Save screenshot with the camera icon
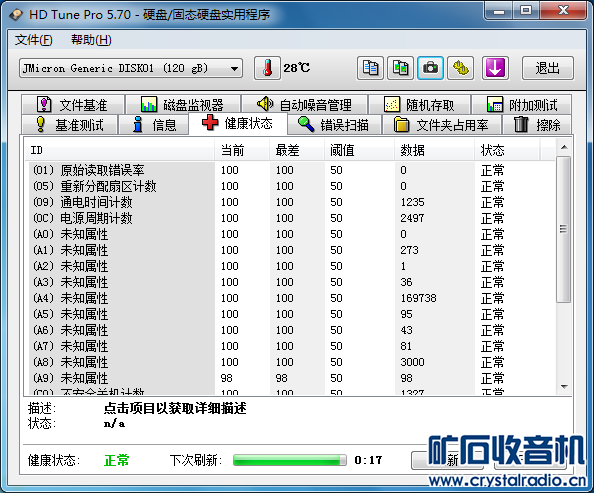Image resolution: width=594 pixels, height=493 pixels. 430,68
